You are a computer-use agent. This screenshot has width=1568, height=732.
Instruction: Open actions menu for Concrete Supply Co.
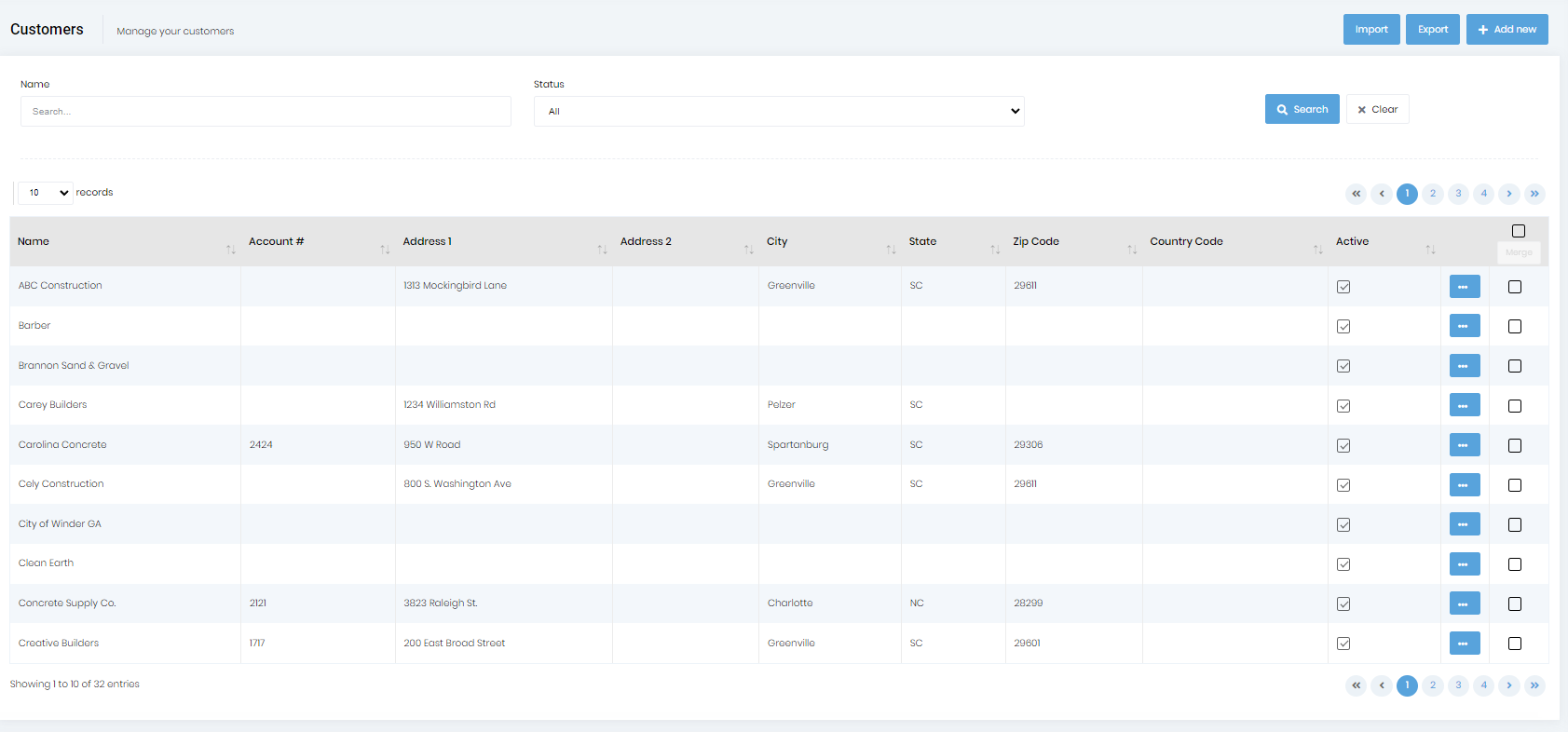click(x=1465, y=603)
